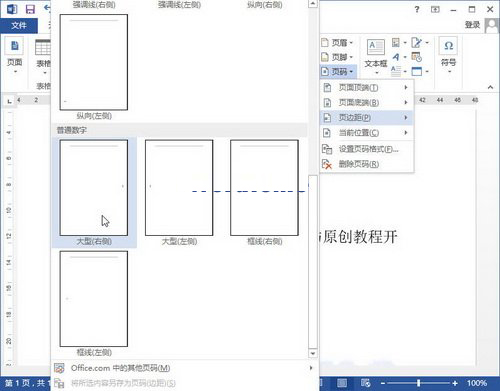Click the drop cap icon
500x391 pixels.
pyautogui.click(x=396, y=71)
